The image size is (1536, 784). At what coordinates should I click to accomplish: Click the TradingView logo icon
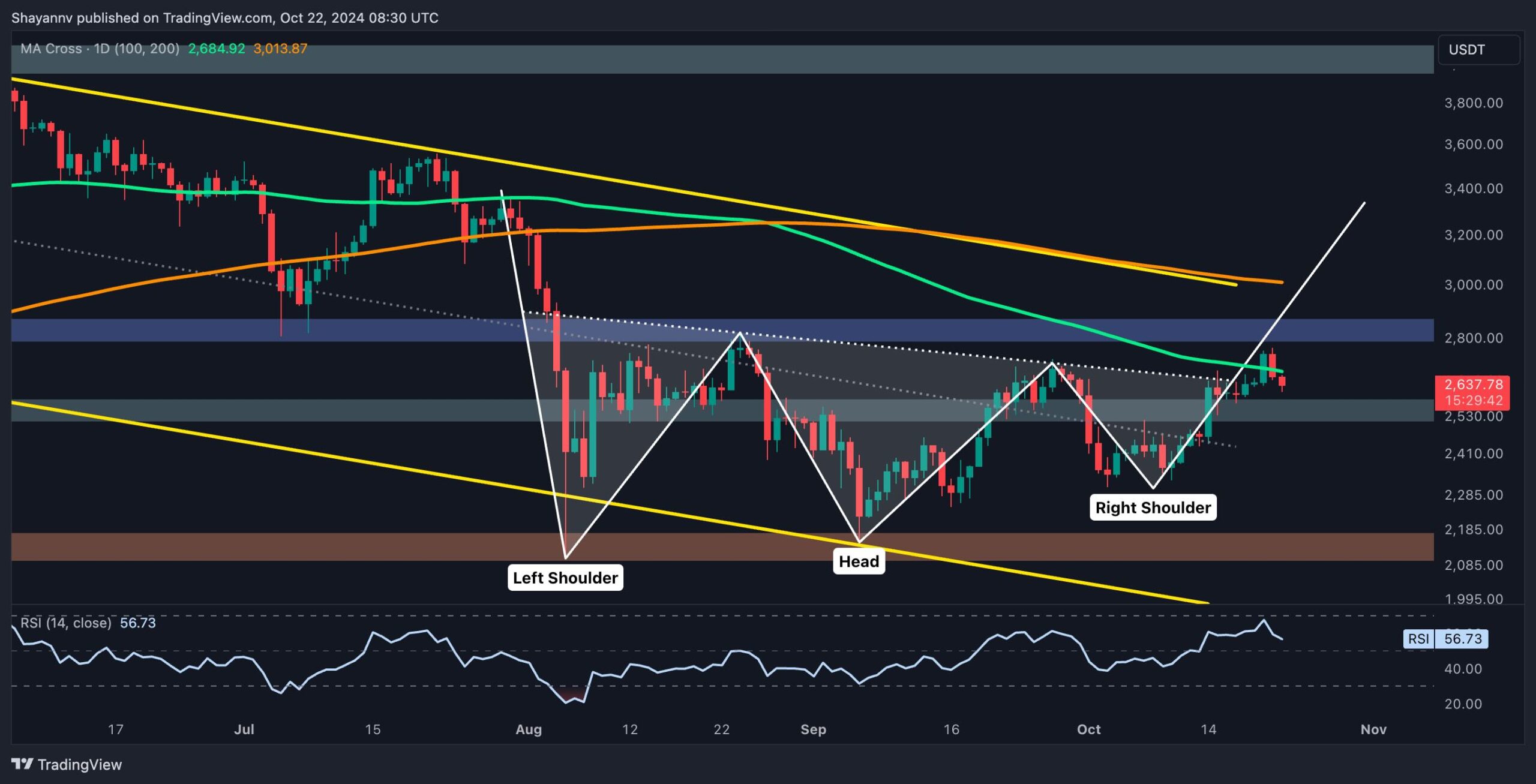click(22, 764)
